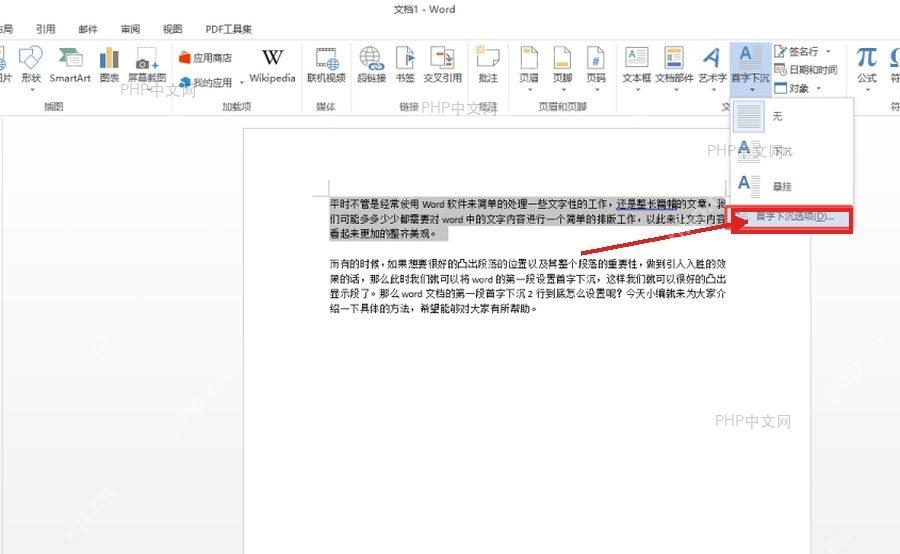The height and width of the screenshot is (554, 900).
Task: Choose the In margin (悬挂) drop cap style
Action: [x=792, y=186]
